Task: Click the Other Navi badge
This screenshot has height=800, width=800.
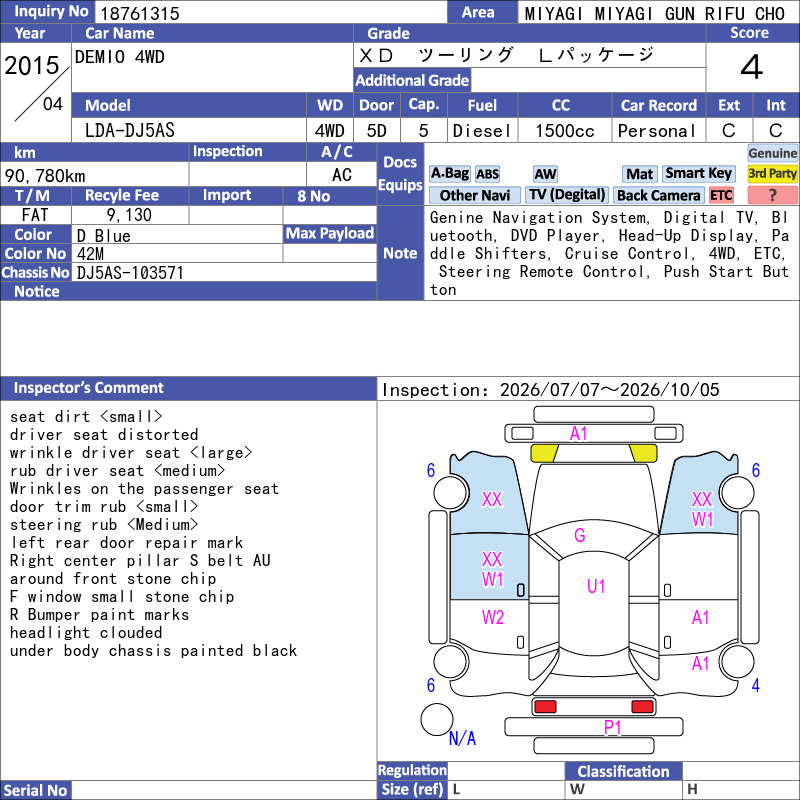Action: click(474, 195)
